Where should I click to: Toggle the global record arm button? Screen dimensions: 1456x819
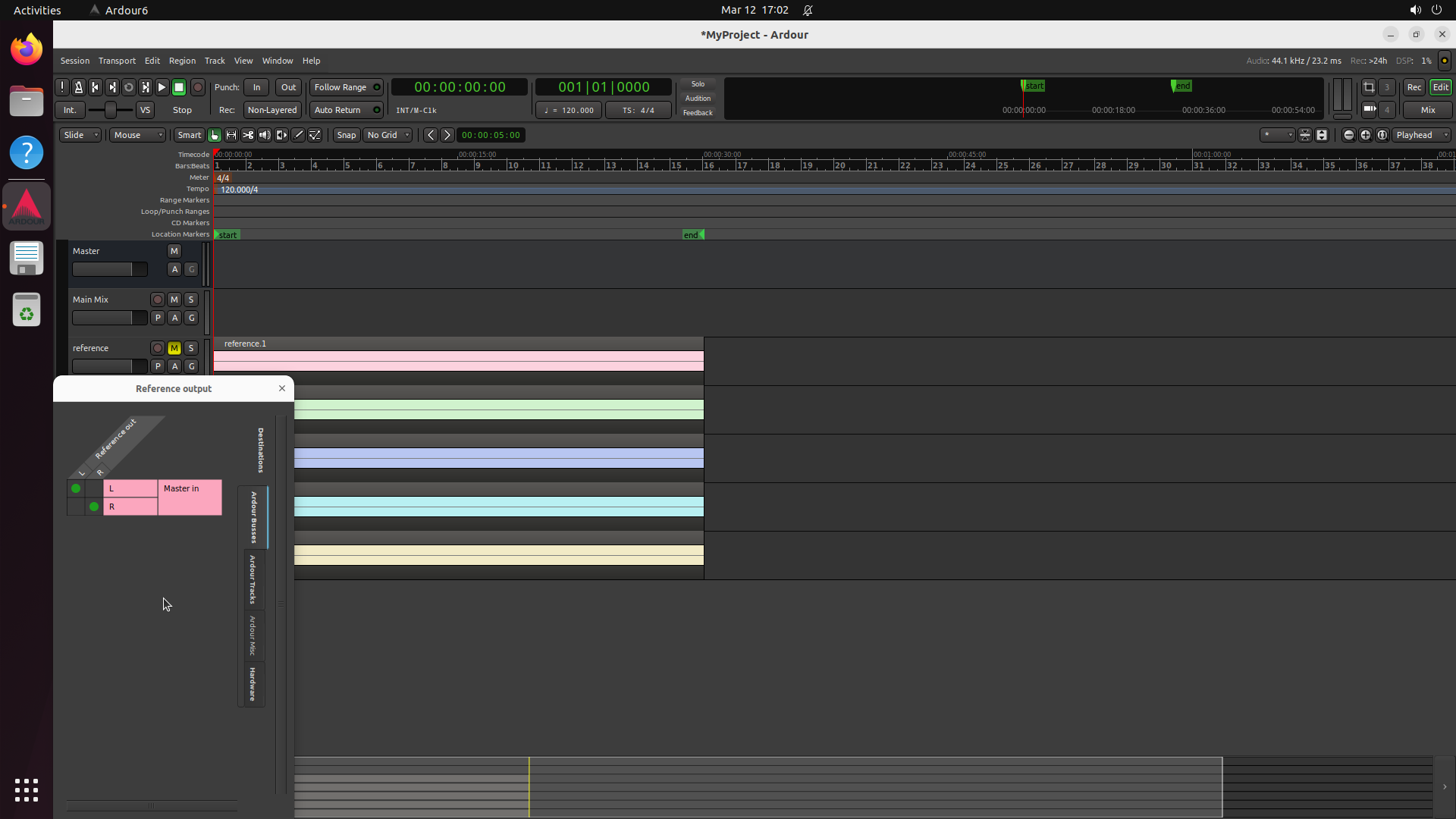[x=198, y=87]
